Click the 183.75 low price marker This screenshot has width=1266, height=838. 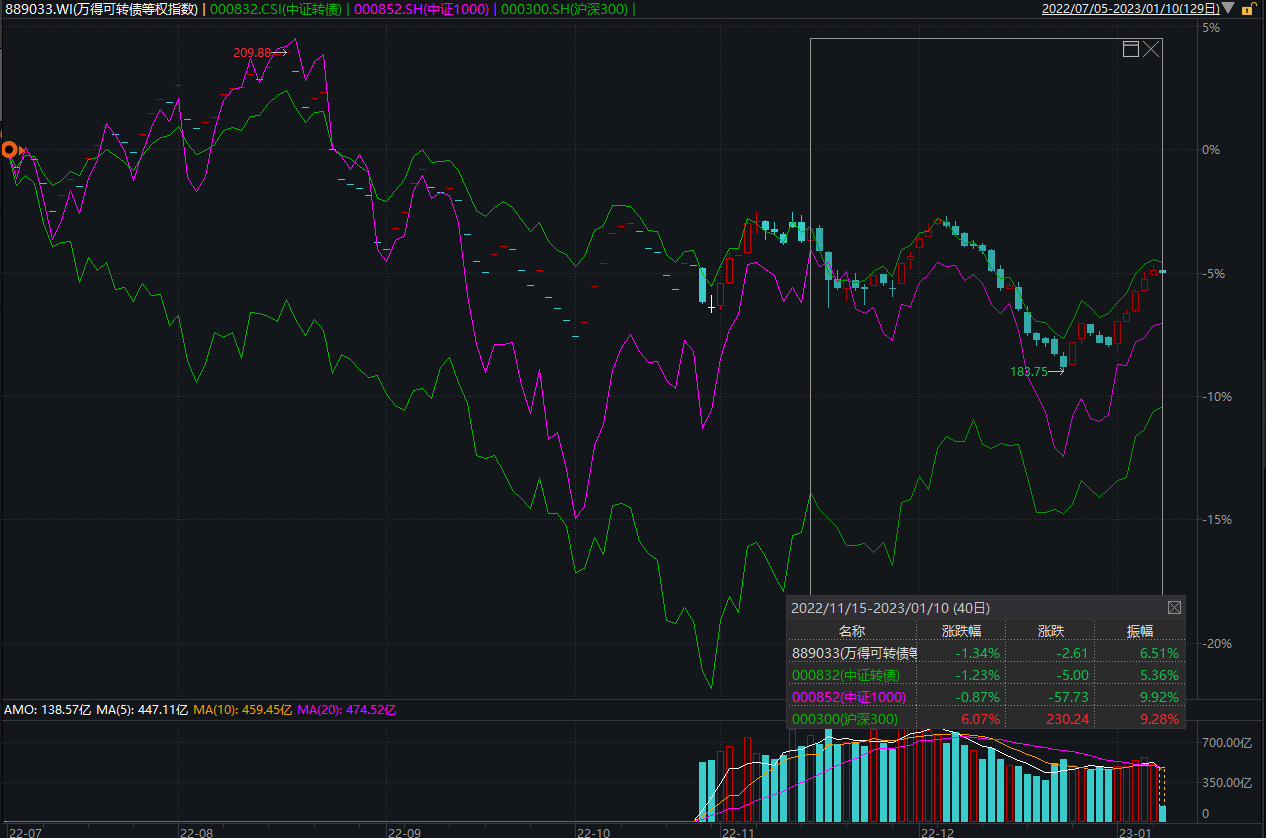pyautogui.click(x=1029, y=371)
